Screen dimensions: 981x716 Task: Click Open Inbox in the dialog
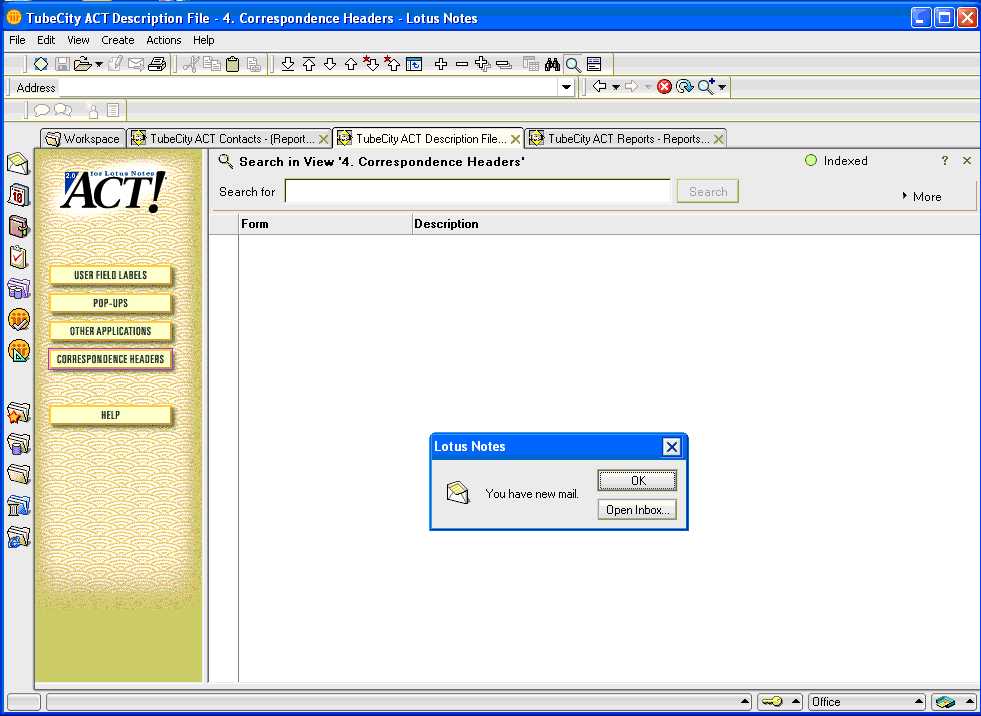coord(637,509)
